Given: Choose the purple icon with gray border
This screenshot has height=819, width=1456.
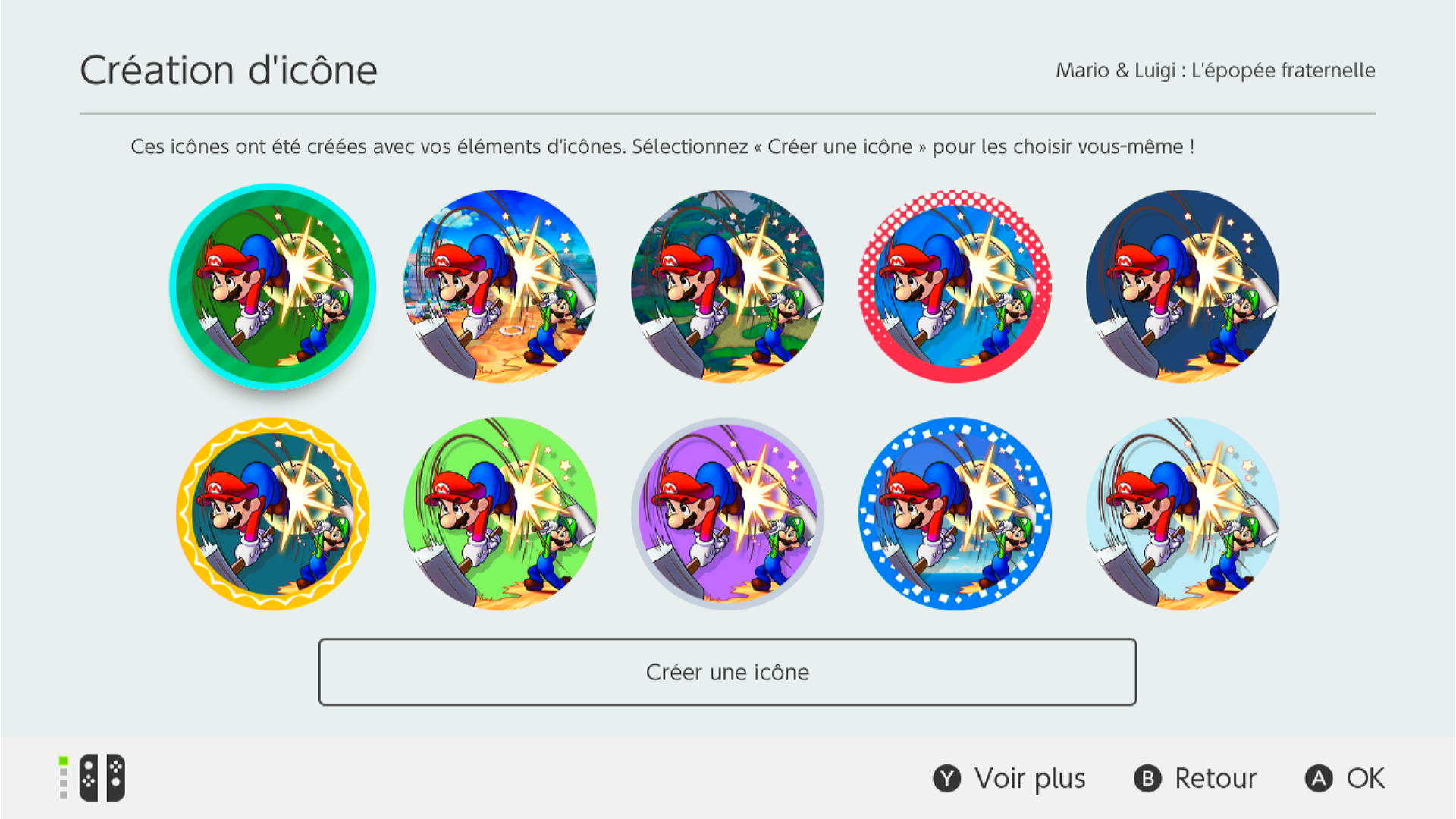Looking at the screenshot, I should coord(727,514).
